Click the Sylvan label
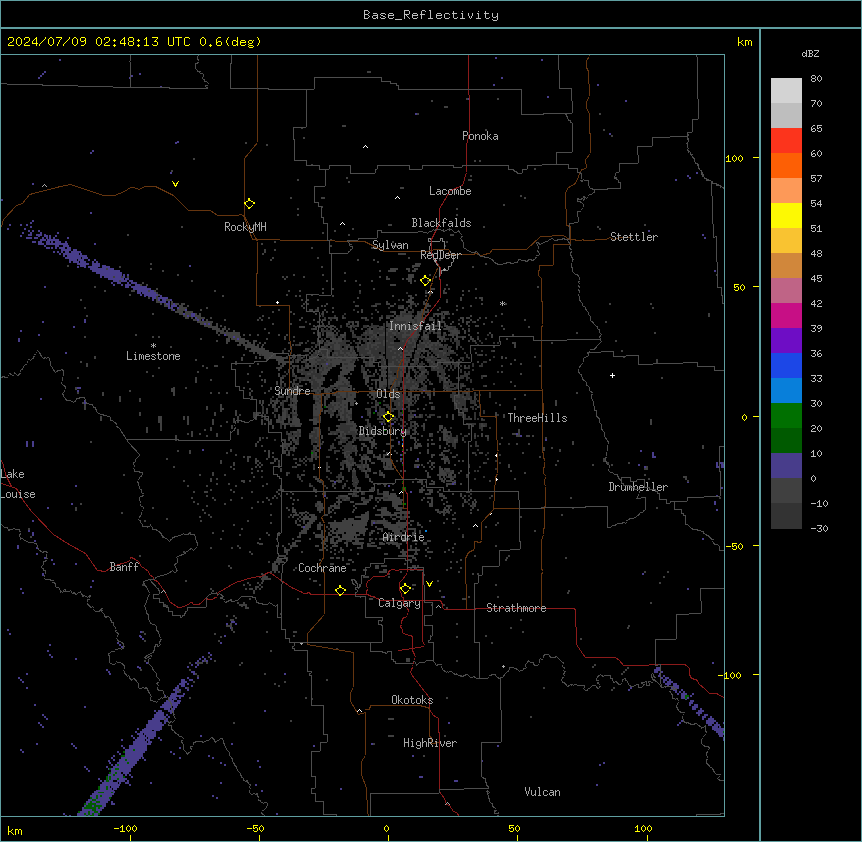862x842 pixels. (x=390, y=245)
